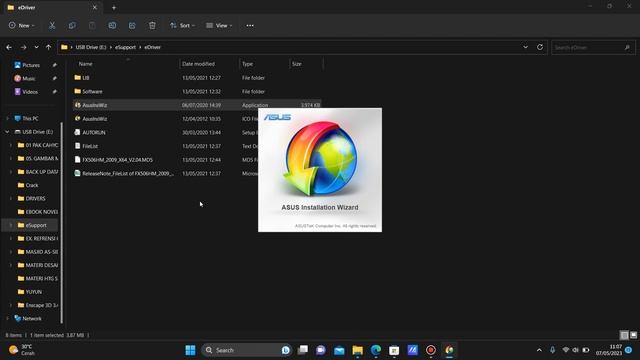Open the Wi-Fi network tray icon

coord(566,350)
